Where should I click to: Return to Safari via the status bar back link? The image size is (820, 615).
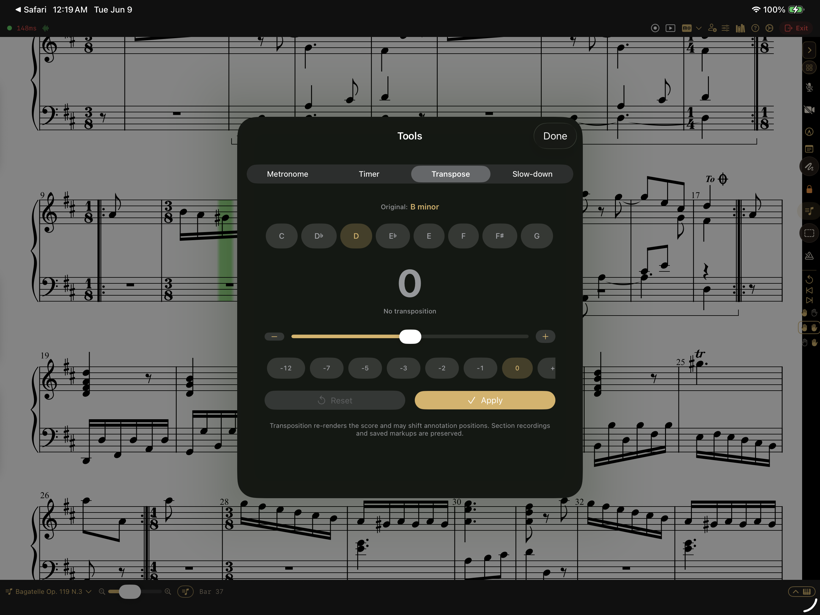point(31,9)
